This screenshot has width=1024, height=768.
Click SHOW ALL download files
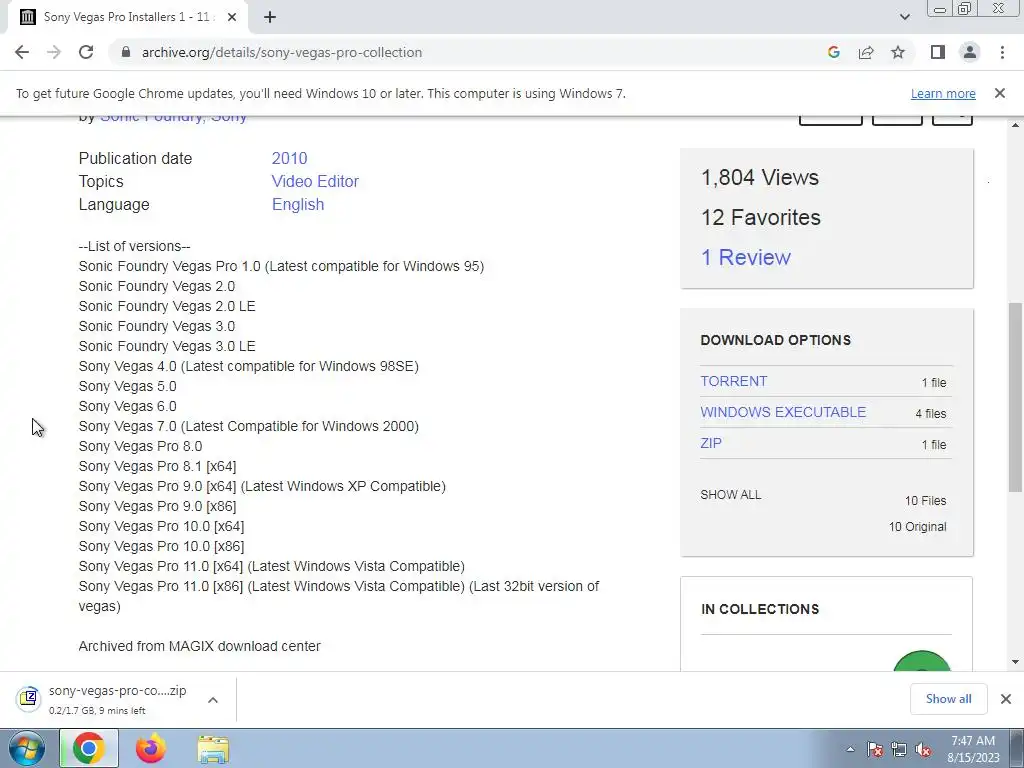pyautogui.click(x=731, y=494)
